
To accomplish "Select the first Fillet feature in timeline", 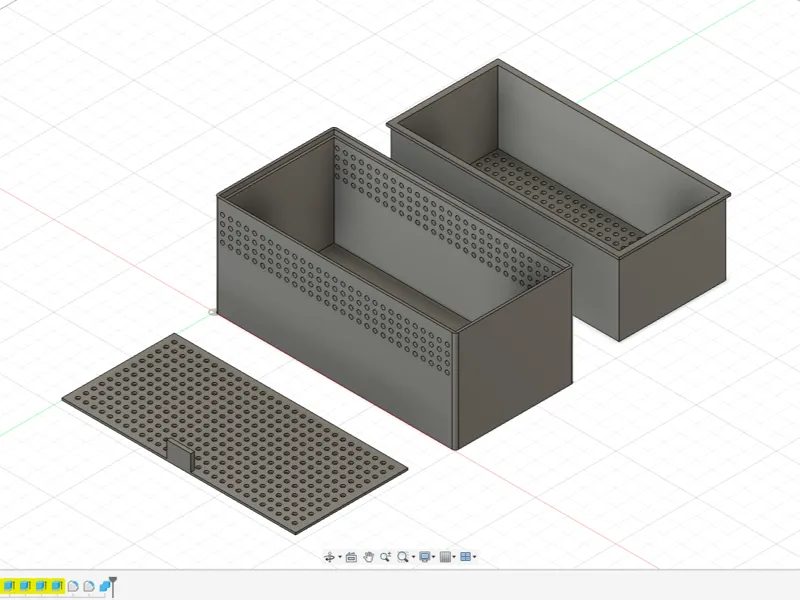I will pos(73,586).
